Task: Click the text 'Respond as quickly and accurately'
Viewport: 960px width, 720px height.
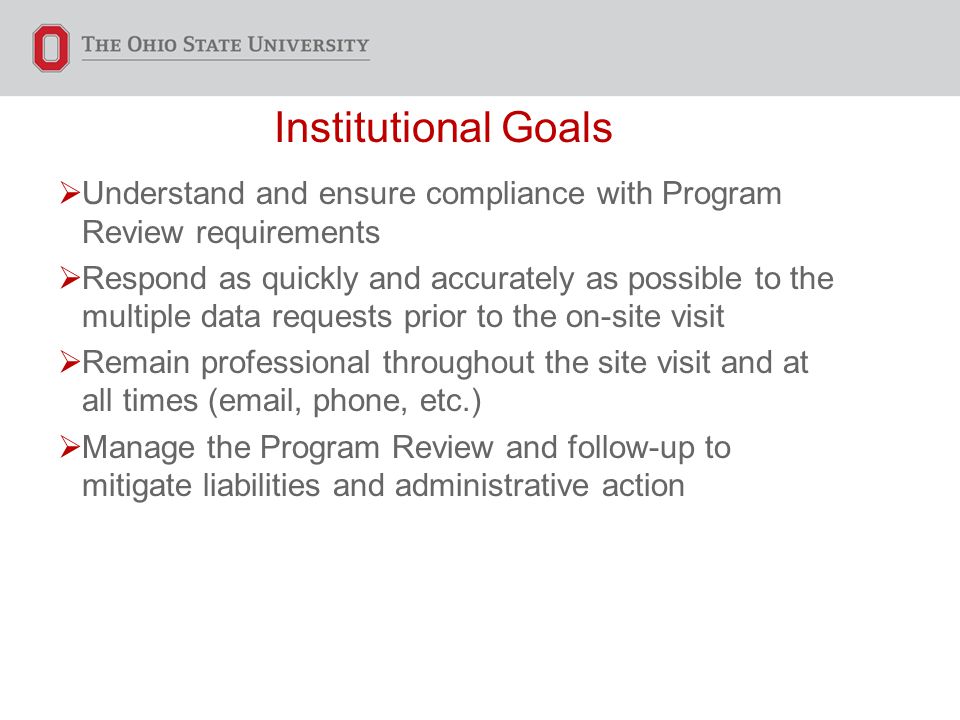Action: point(328,279)
